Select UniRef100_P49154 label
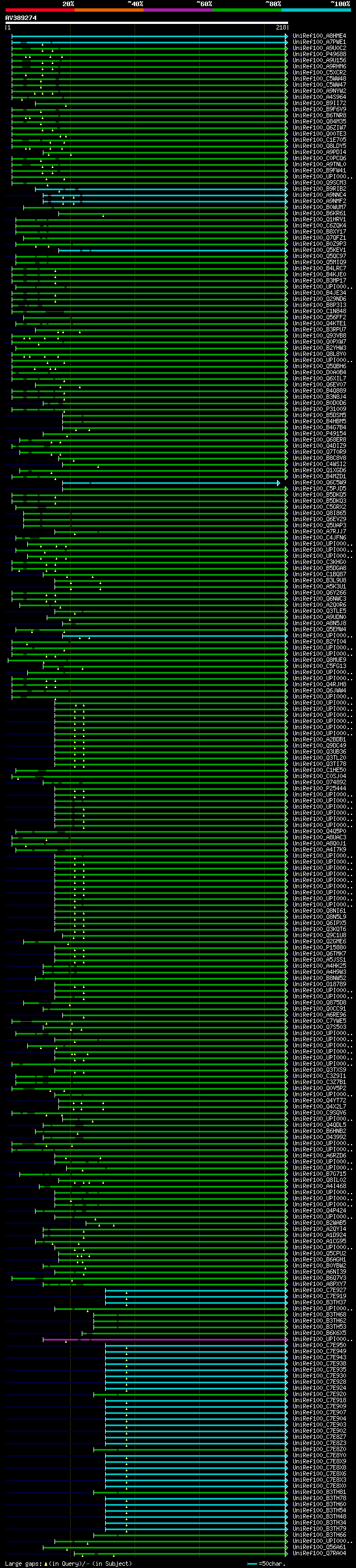This screenshot has height=1568, width=356. pyautogui.click(x=319, y=433)
